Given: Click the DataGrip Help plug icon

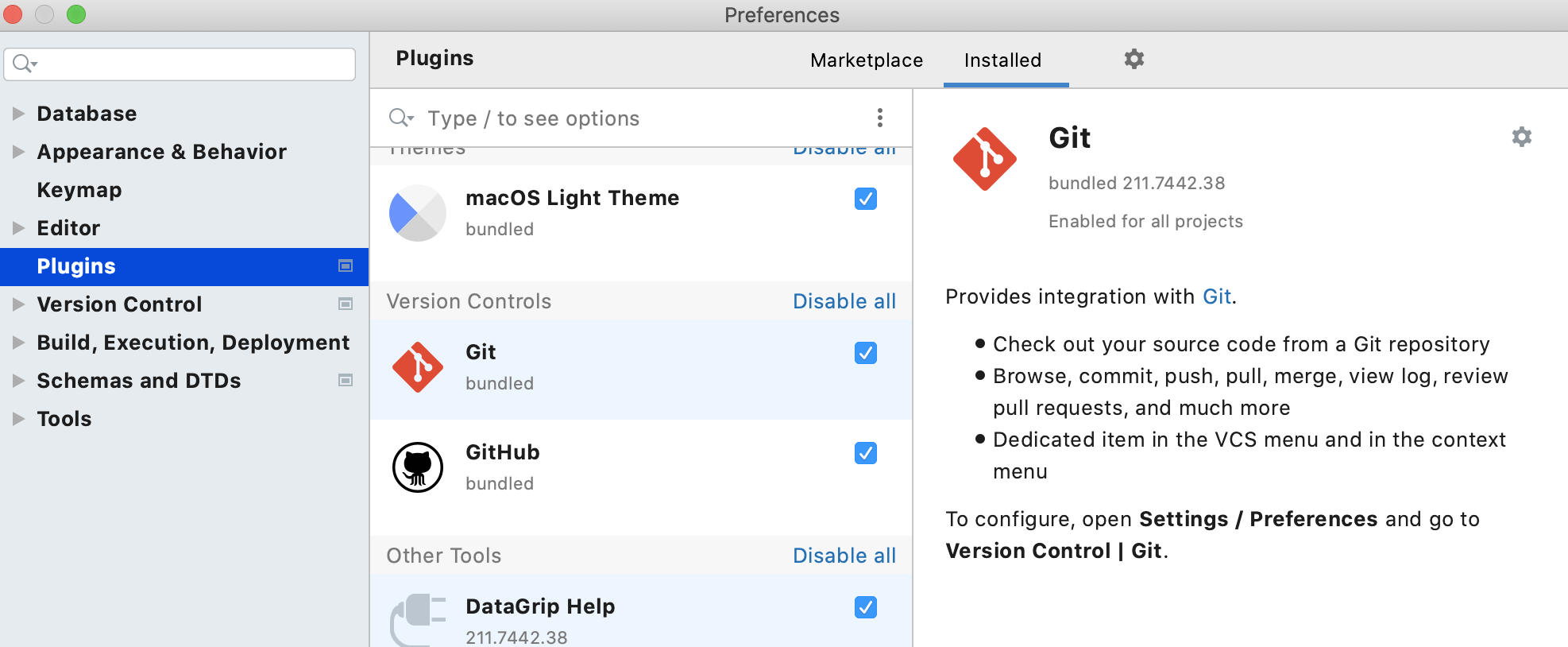Looking at the screenshot, I should (418, 618).
